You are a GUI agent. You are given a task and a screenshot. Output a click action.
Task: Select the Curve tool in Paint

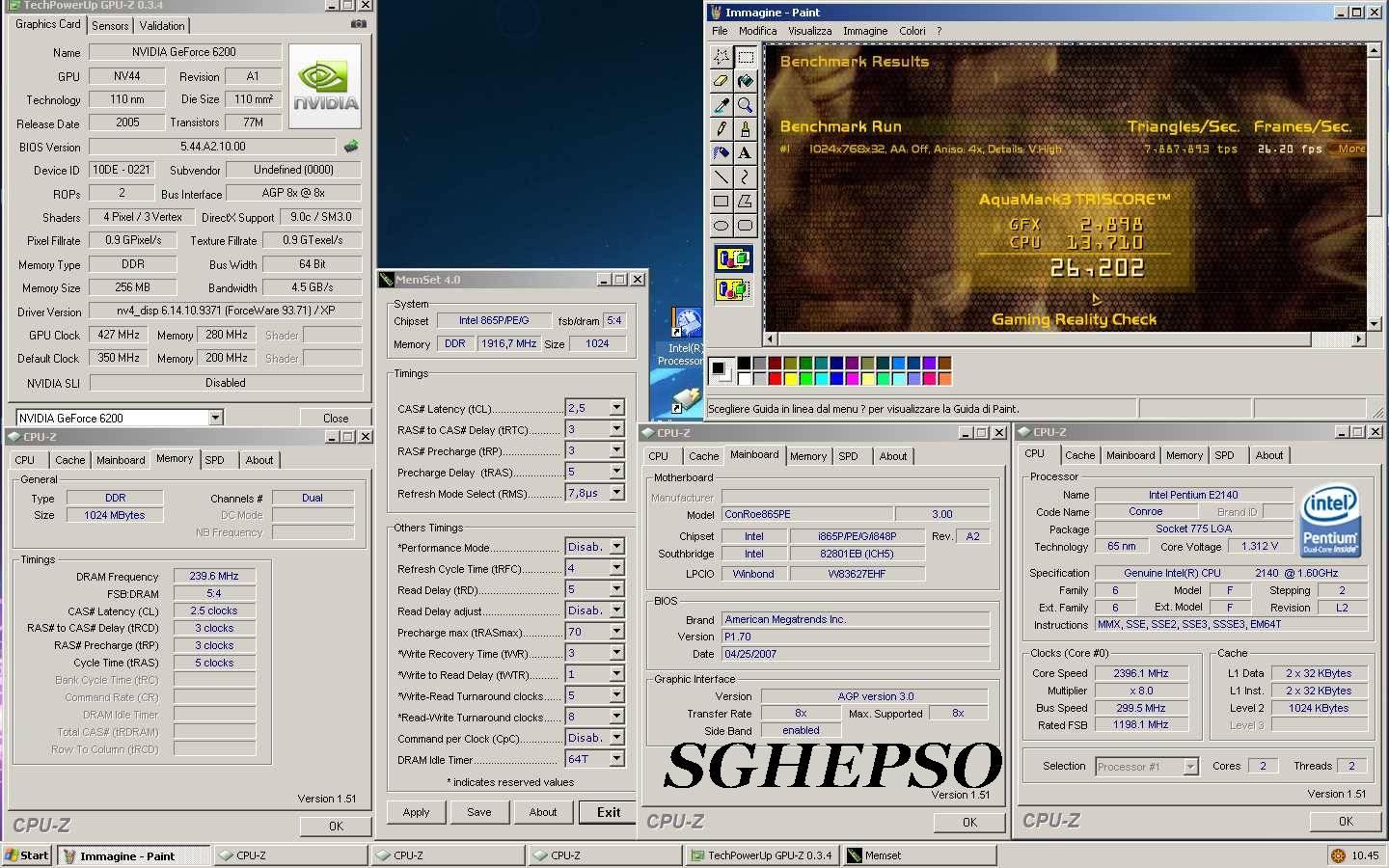pos(745,177)
